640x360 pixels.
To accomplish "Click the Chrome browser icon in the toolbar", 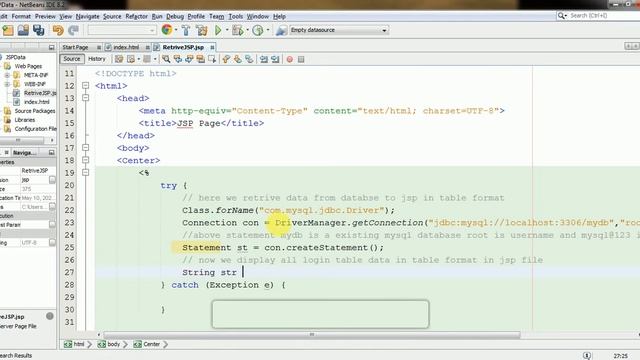I will coord(167,30).
